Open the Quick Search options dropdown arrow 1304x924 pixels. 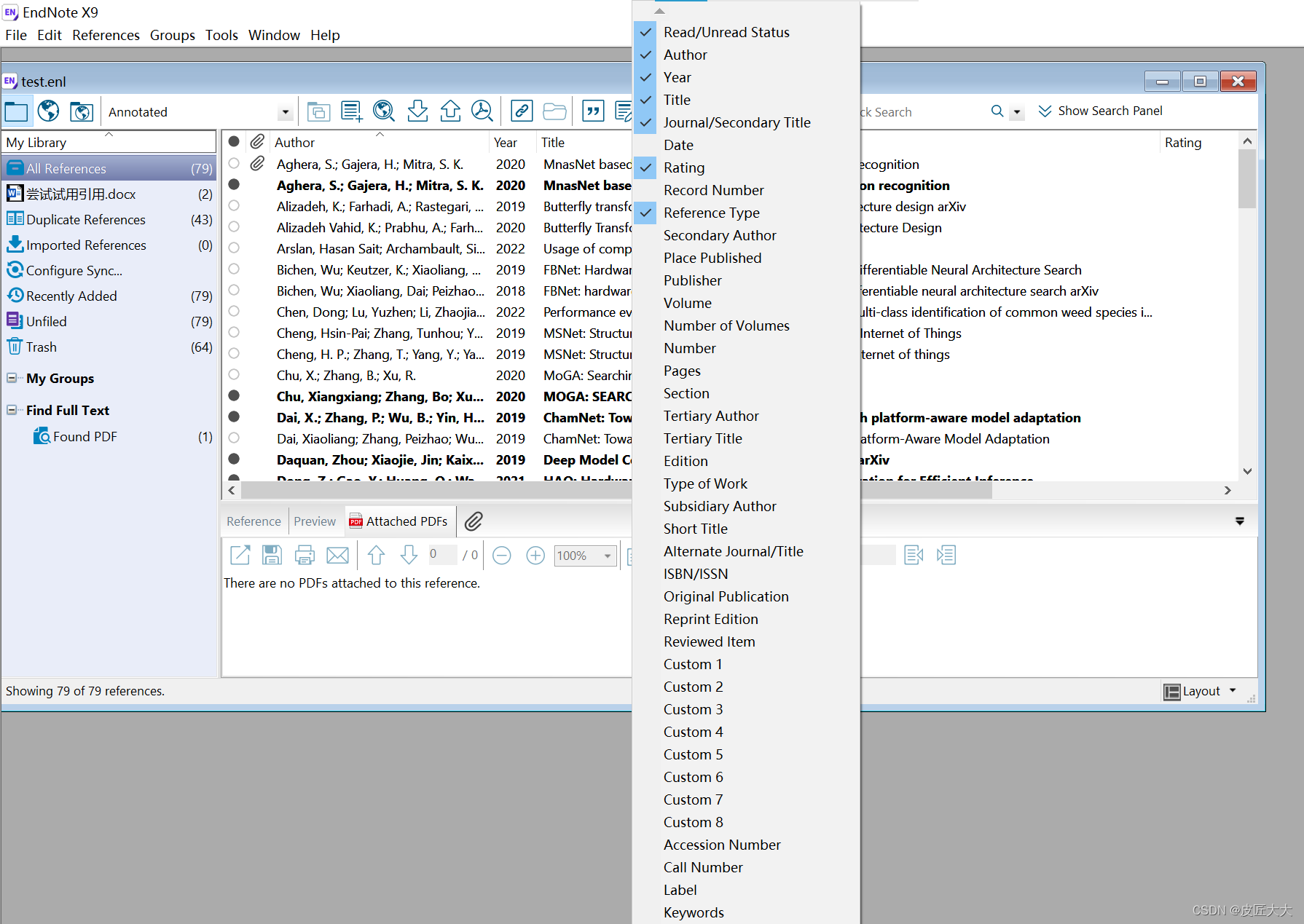click(1018, 112)
